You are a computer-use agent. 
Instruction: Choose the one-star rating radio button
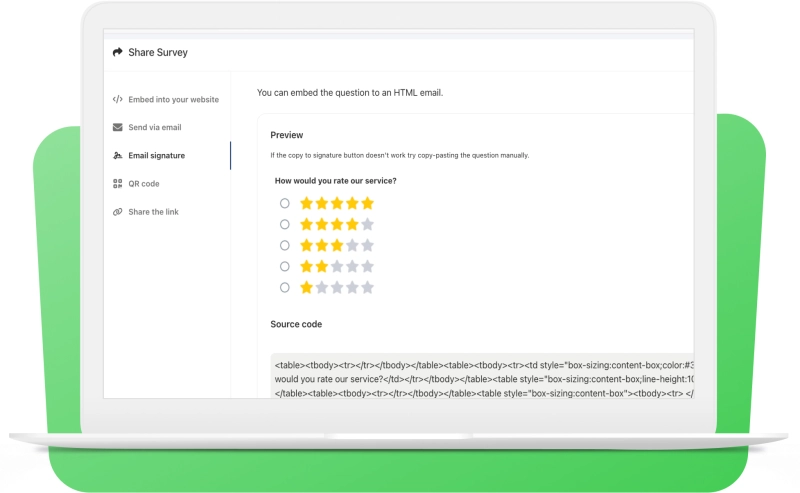(x=285, y=287)
